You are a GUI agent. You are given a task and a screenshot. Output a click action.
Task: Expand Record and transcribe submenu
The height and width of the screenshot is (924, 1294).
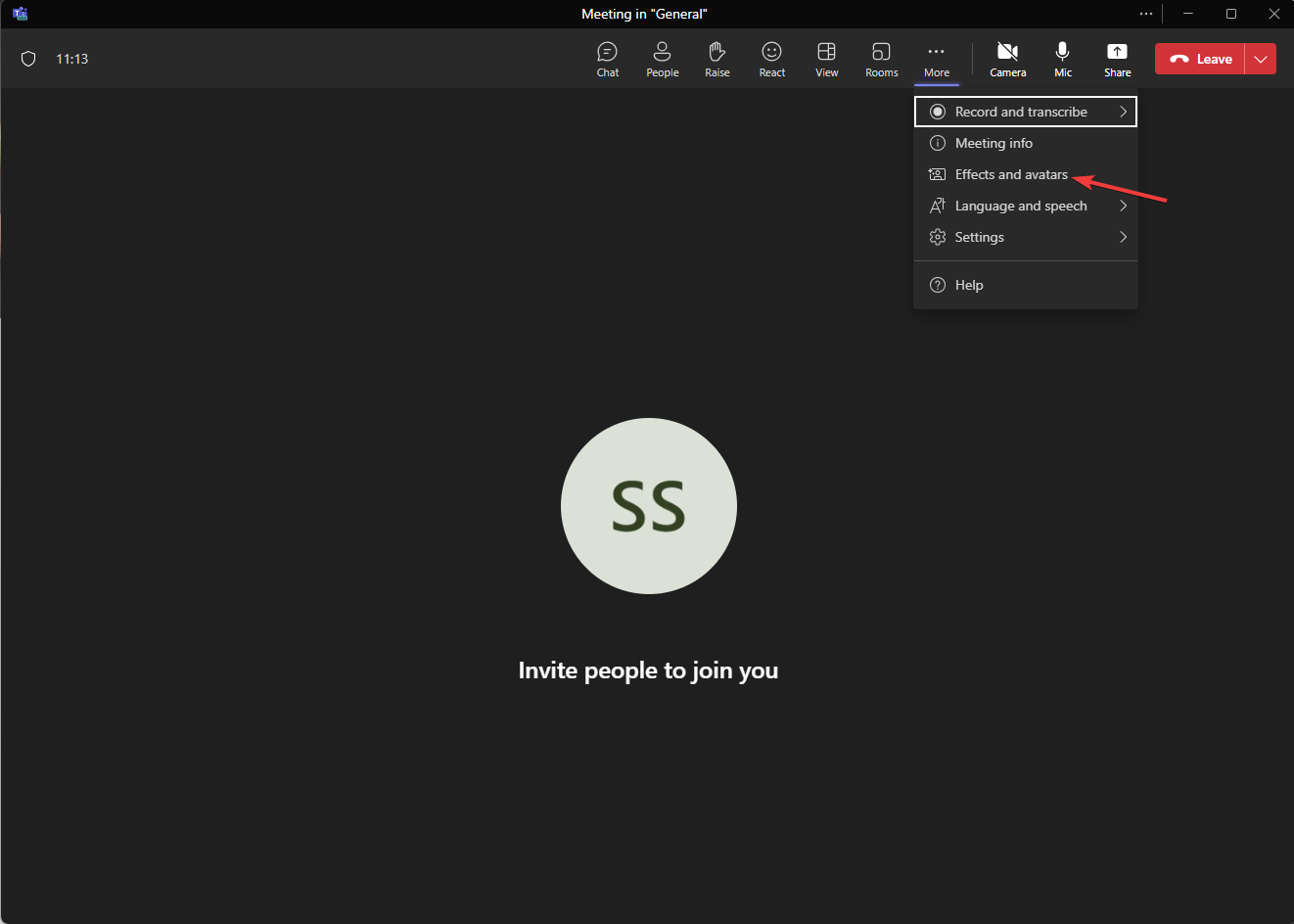tap(1025, 112)
